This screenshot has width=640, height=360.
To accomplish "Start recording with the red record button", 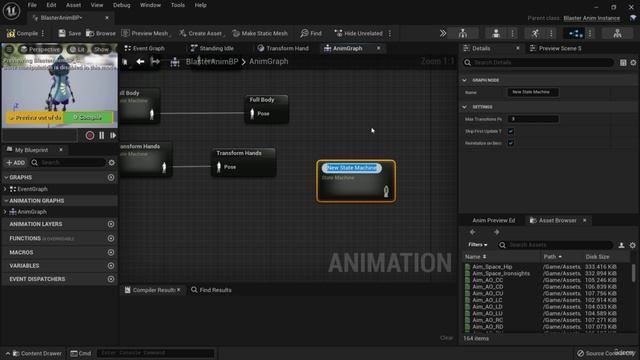I will 90,136.
